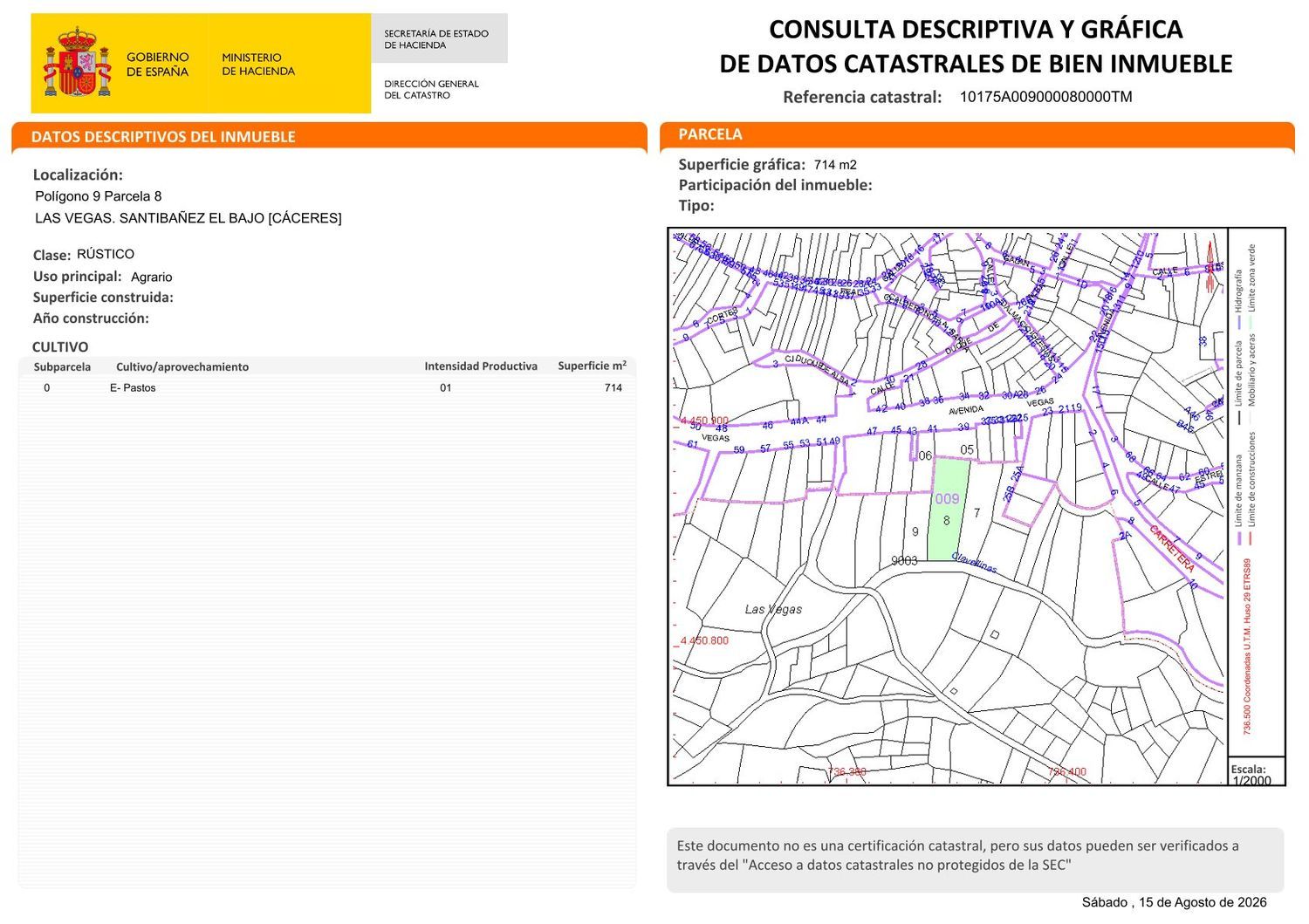Click the "Escala:" label under the legend
The height and width of the screenshot is (924, 1309).
click(x=1248, y=769)
